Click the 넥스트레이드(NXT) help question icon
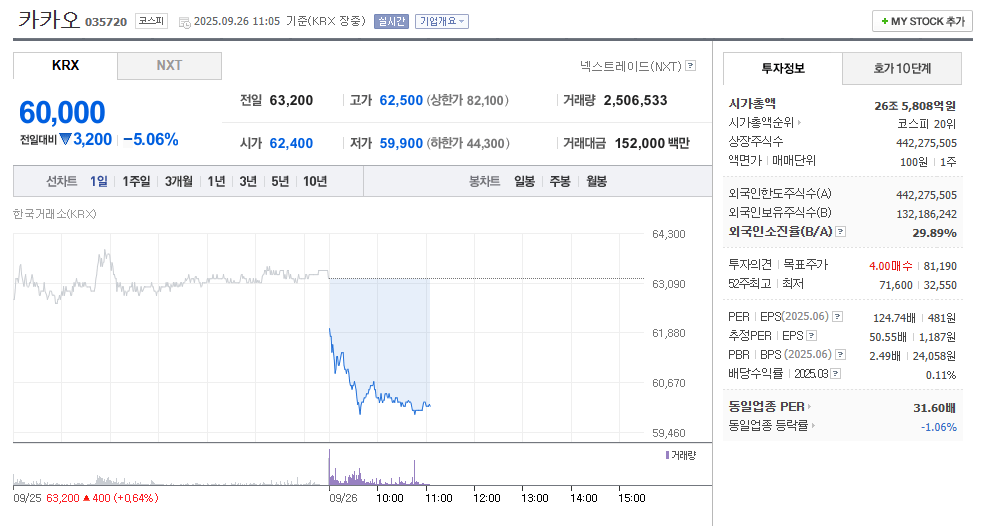The height and width of the screenshot is (526, 999). point(690,66)
